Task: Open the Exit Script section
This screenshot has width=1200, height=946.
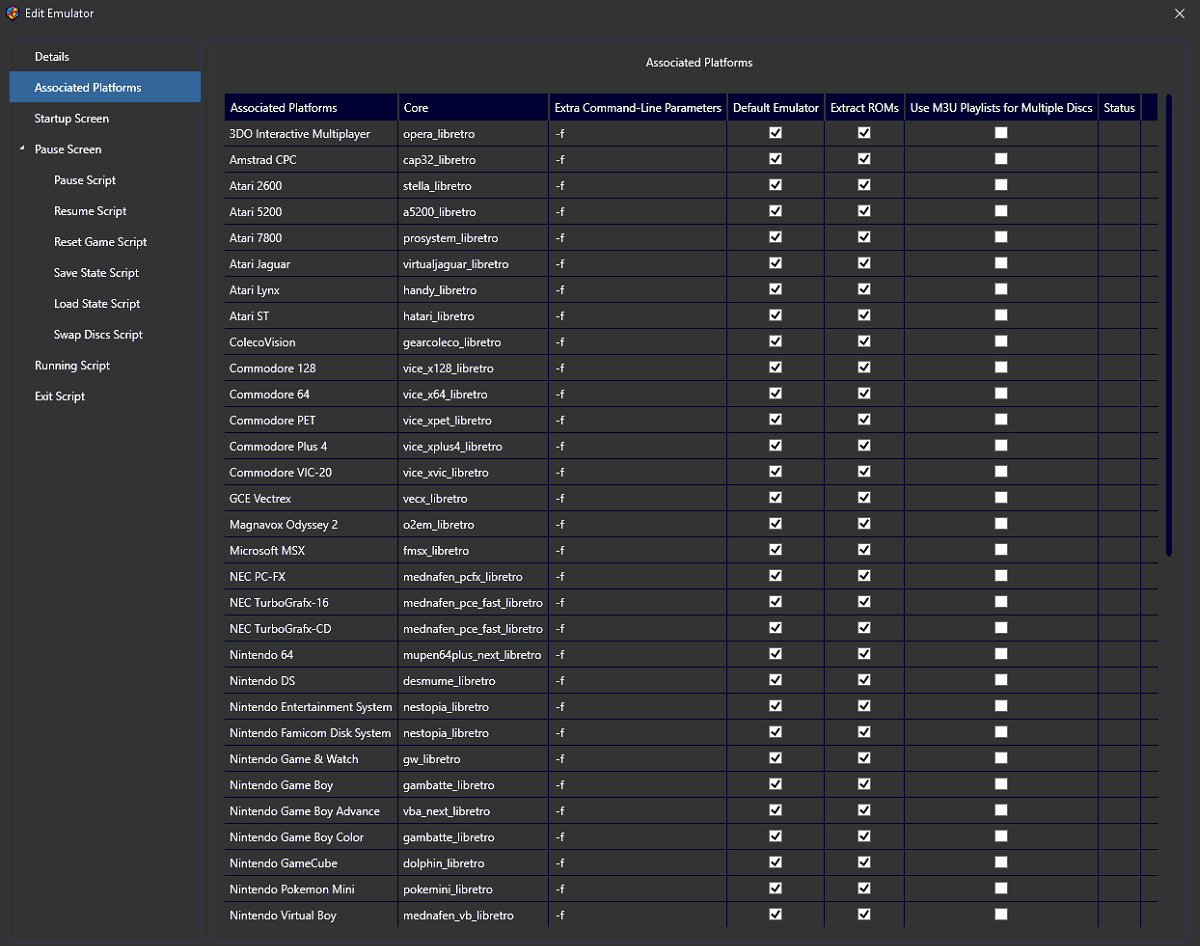Action: pos(60,397)
